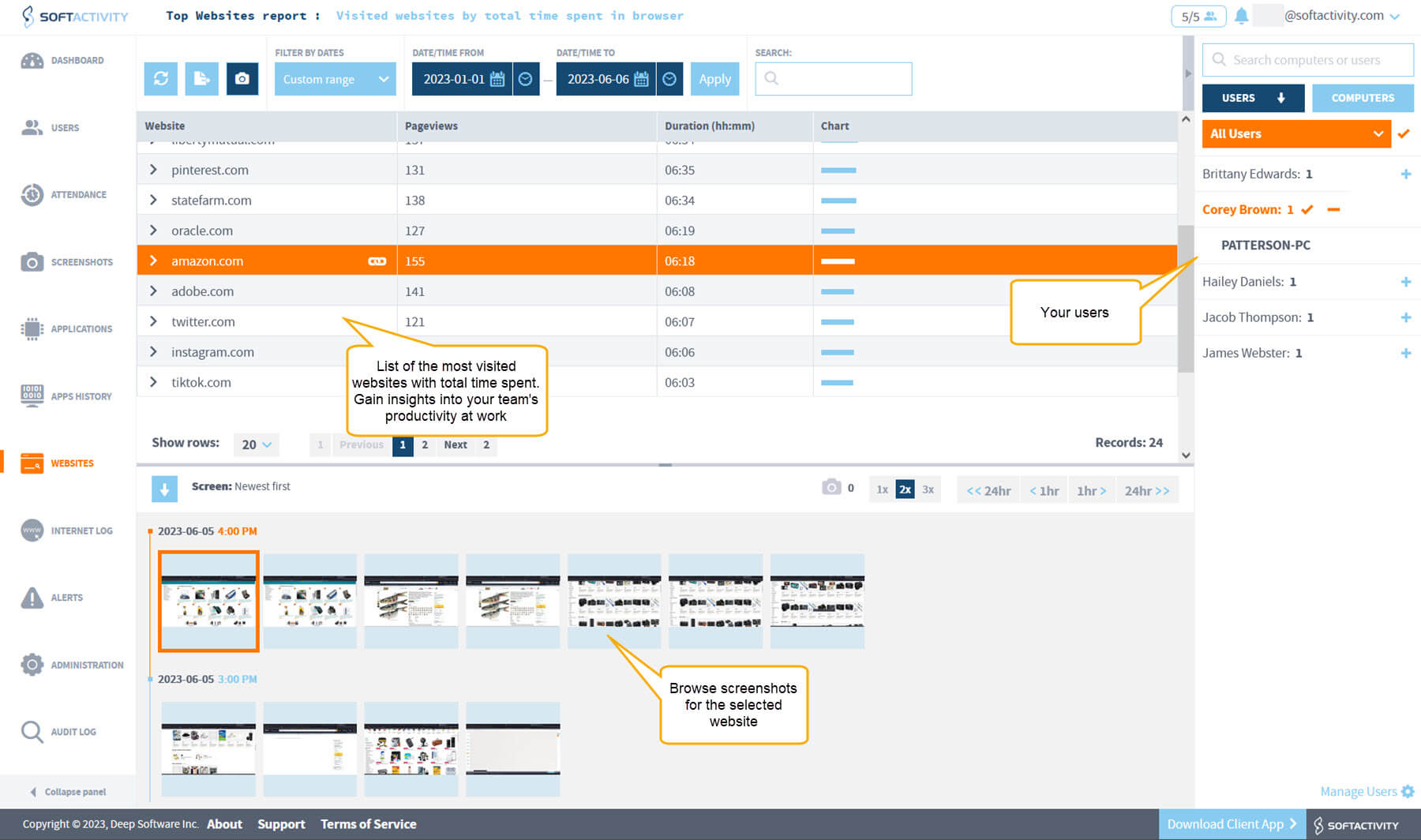This screenshot has width=1421, height=840.
Task: Click the 5/5 user licenses badge
Action: click(1198, 16)
